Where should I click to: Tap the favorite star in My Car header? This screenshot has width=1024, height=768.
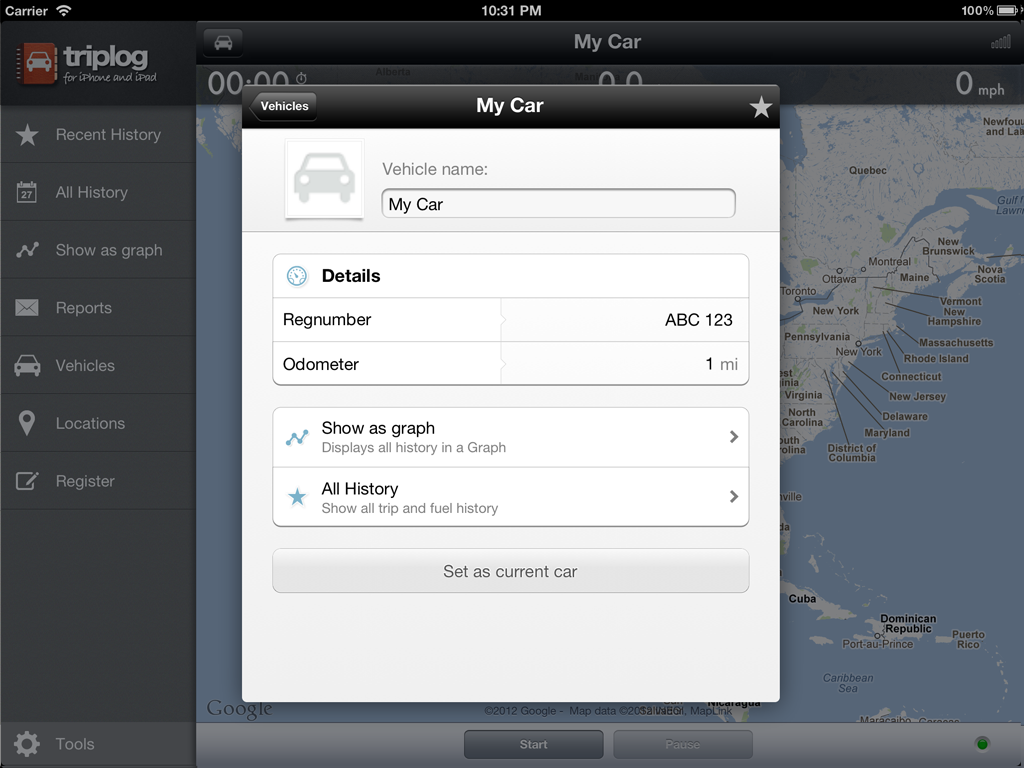[761, 107]
